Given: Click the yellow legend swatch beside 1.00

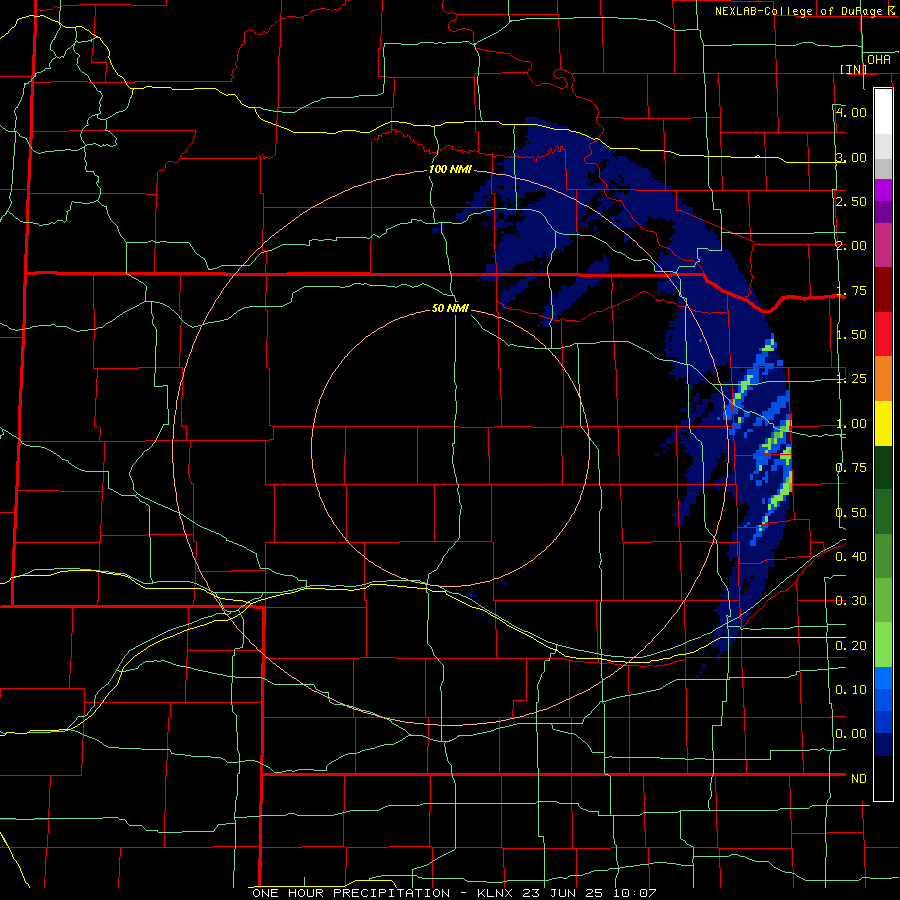Looking at the screenshot, I should pos(883,423).
